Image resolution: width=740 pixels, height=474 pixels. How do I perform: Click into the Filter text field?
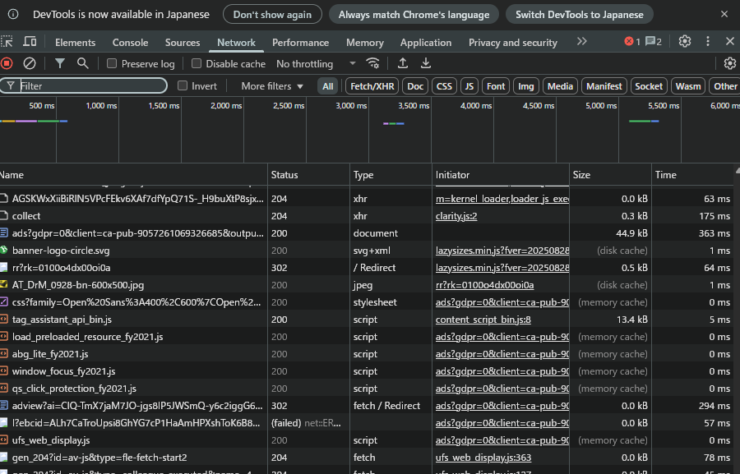coord(90,86)
